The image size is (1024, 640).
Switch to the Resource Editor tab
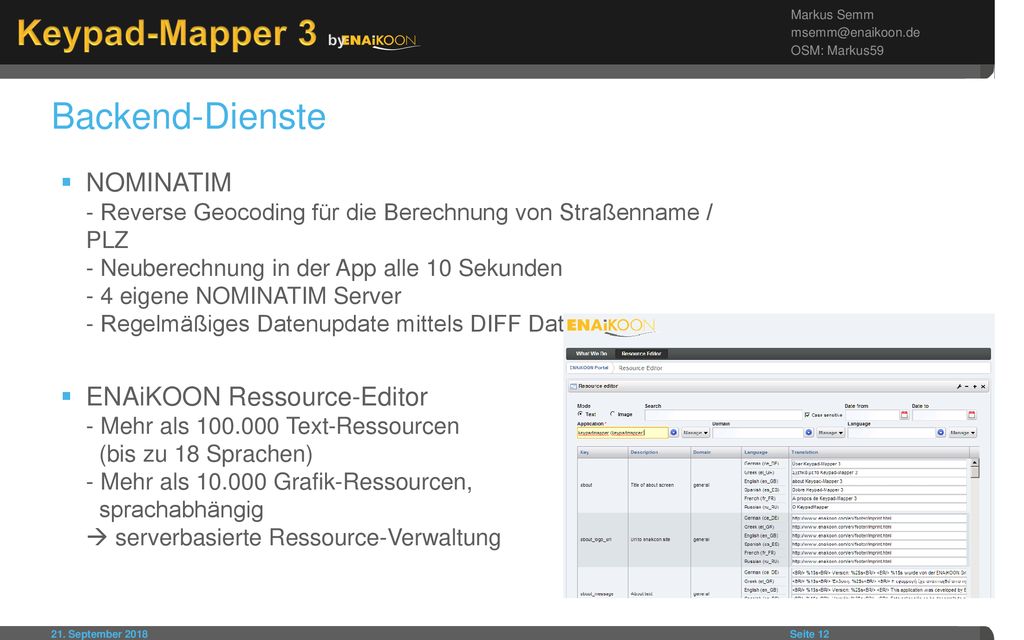[x=641, y=354]
